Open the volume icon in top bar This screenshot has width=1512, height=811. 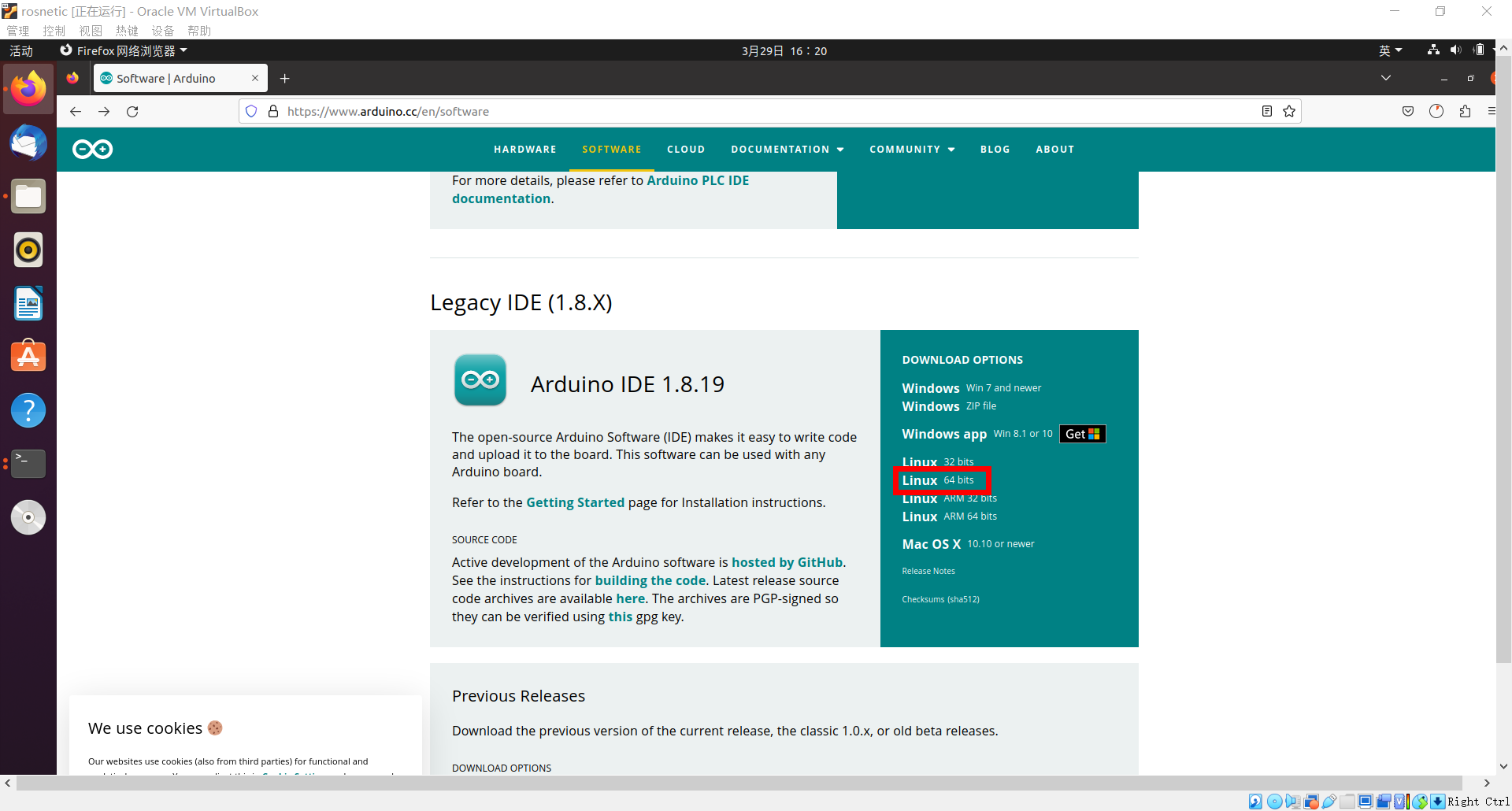[1455, 50]
